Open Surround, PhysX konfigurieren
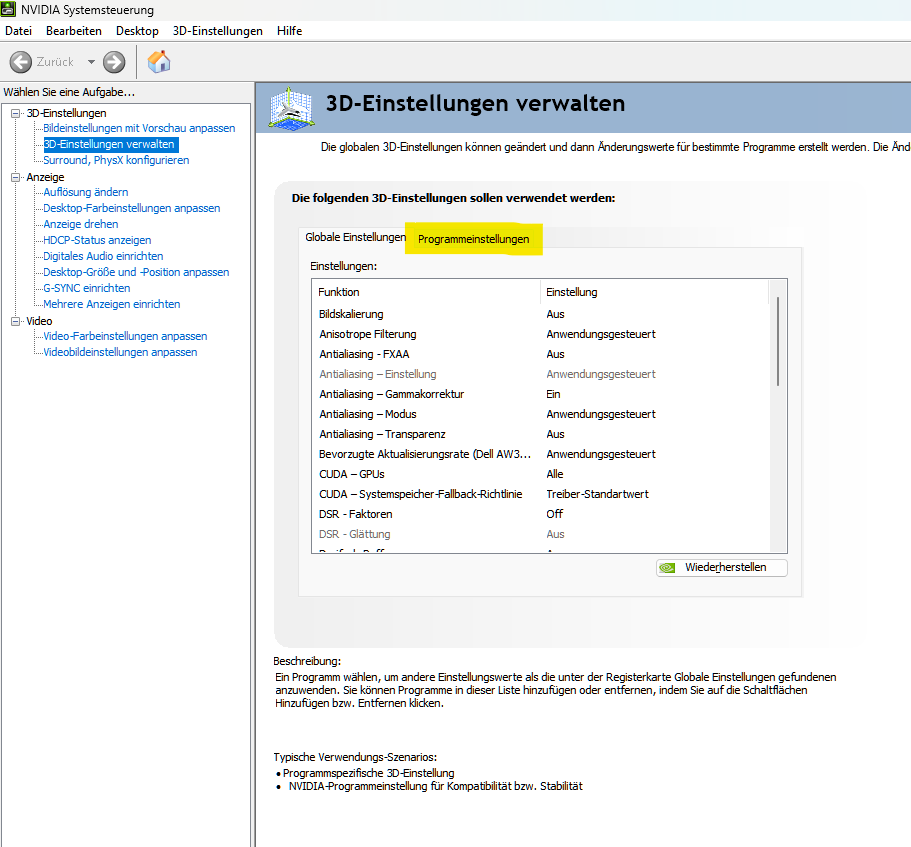Viewport: 911px width, 847px height. pyautogui.click(x=116, y=160)
